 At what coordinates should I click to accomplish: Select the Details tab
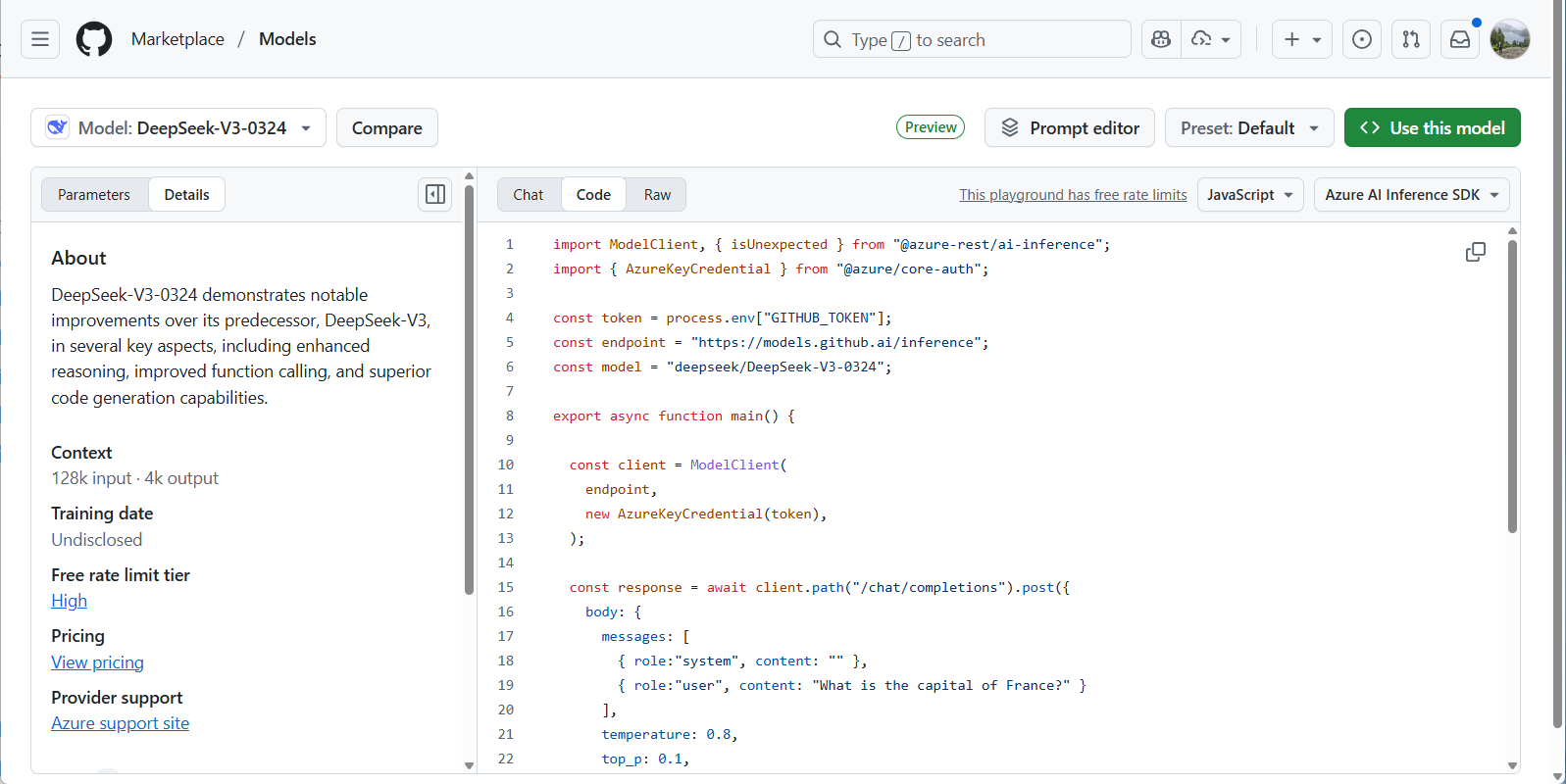[x=186, y=195]
